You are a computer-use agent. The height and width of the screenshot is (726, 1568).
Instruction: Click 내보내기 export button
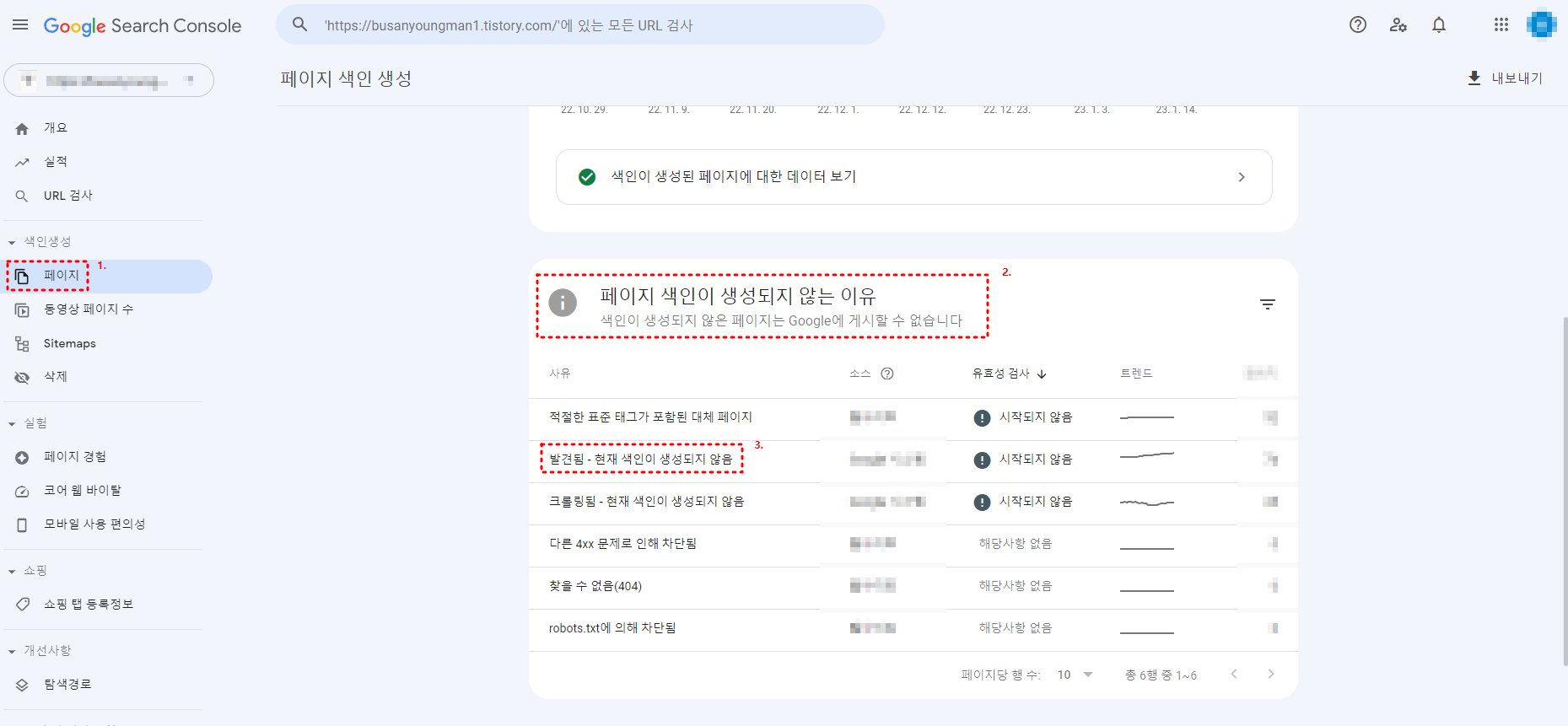coord(1506,78)
